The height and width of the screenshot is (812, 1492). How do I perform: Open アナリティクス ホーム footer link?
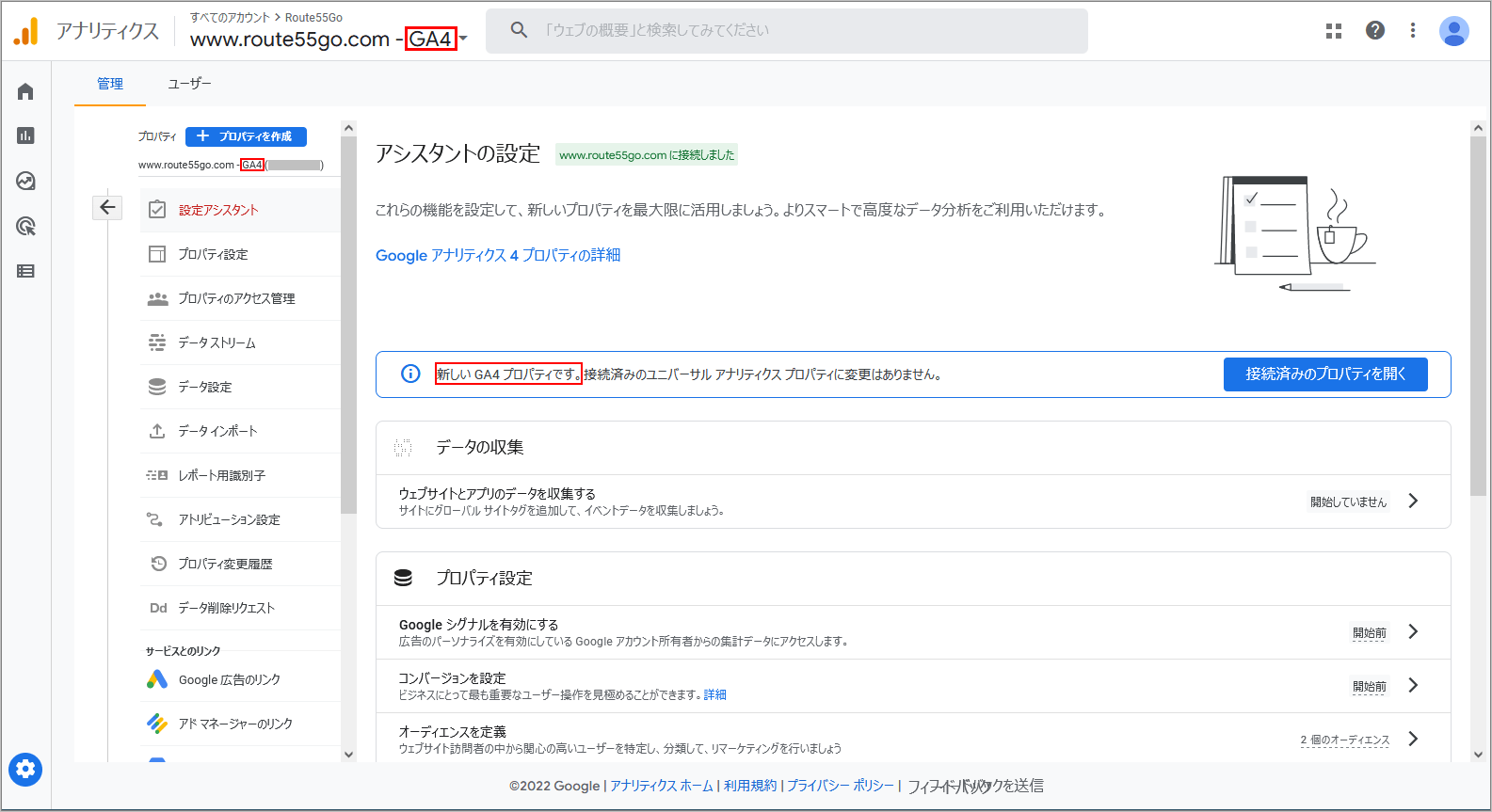(x=662, y=786)
